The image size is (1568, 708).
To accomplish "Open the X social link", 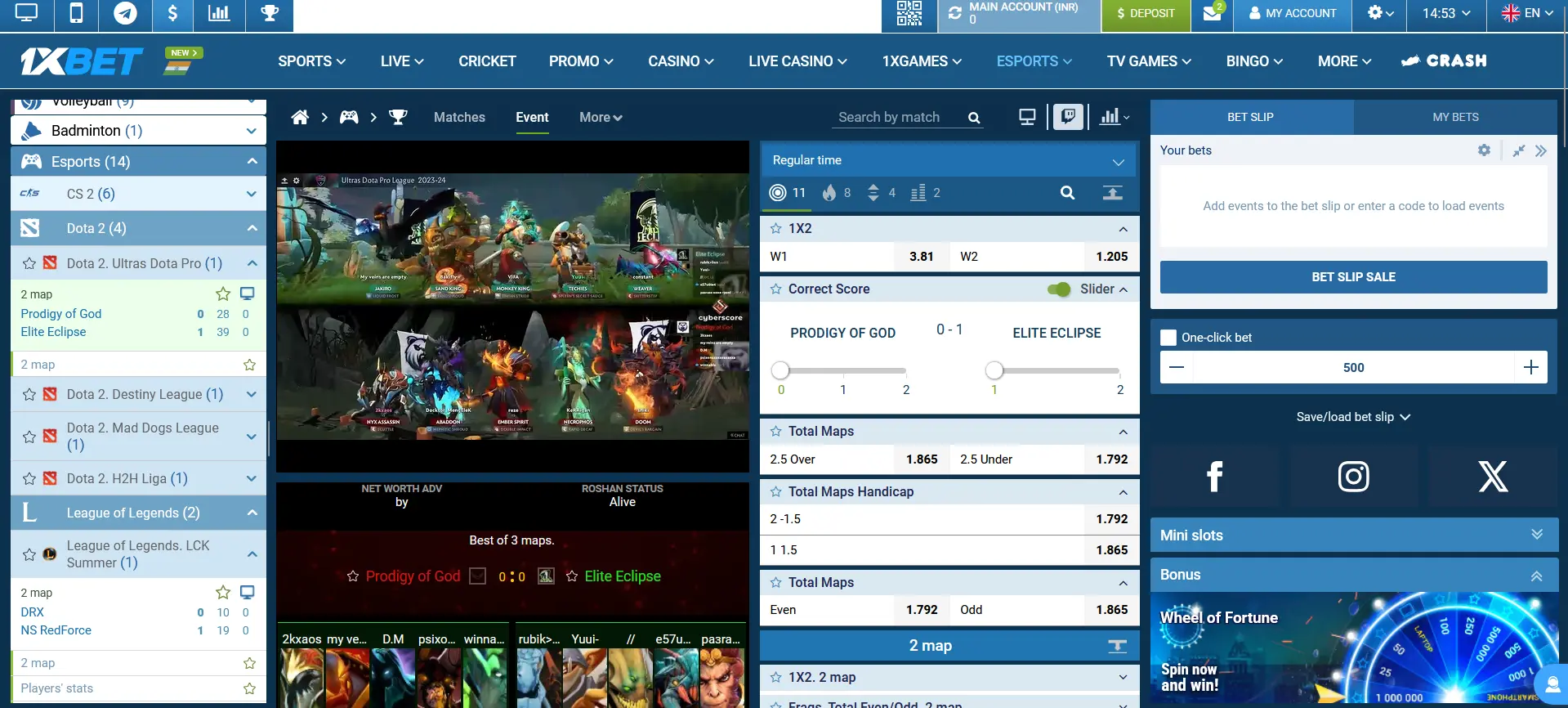I will [x=1493, y=476].
